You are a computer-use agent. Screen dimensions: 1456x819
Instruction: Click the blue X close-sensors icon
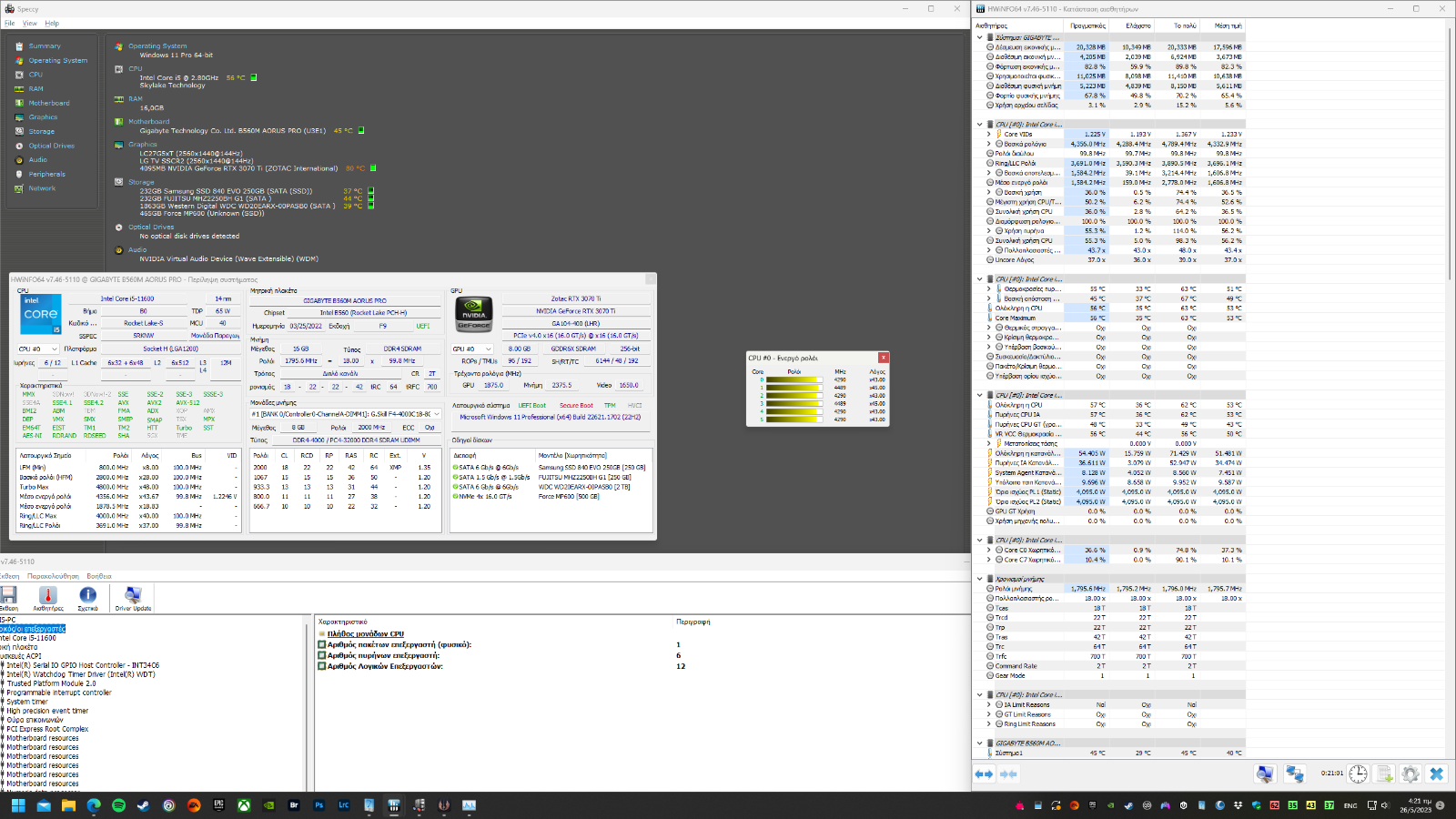[x=1437, y=774]
